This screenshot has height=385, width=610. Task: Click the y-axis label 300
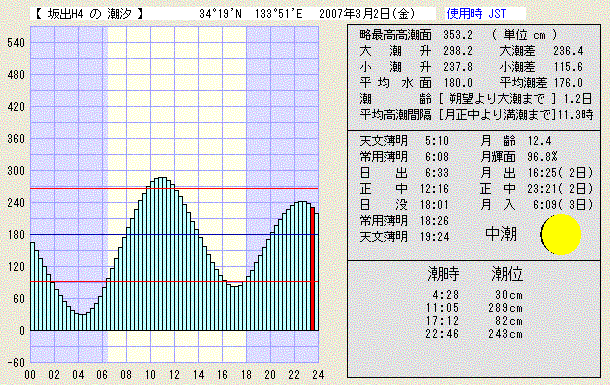click(x=16, y=170)
